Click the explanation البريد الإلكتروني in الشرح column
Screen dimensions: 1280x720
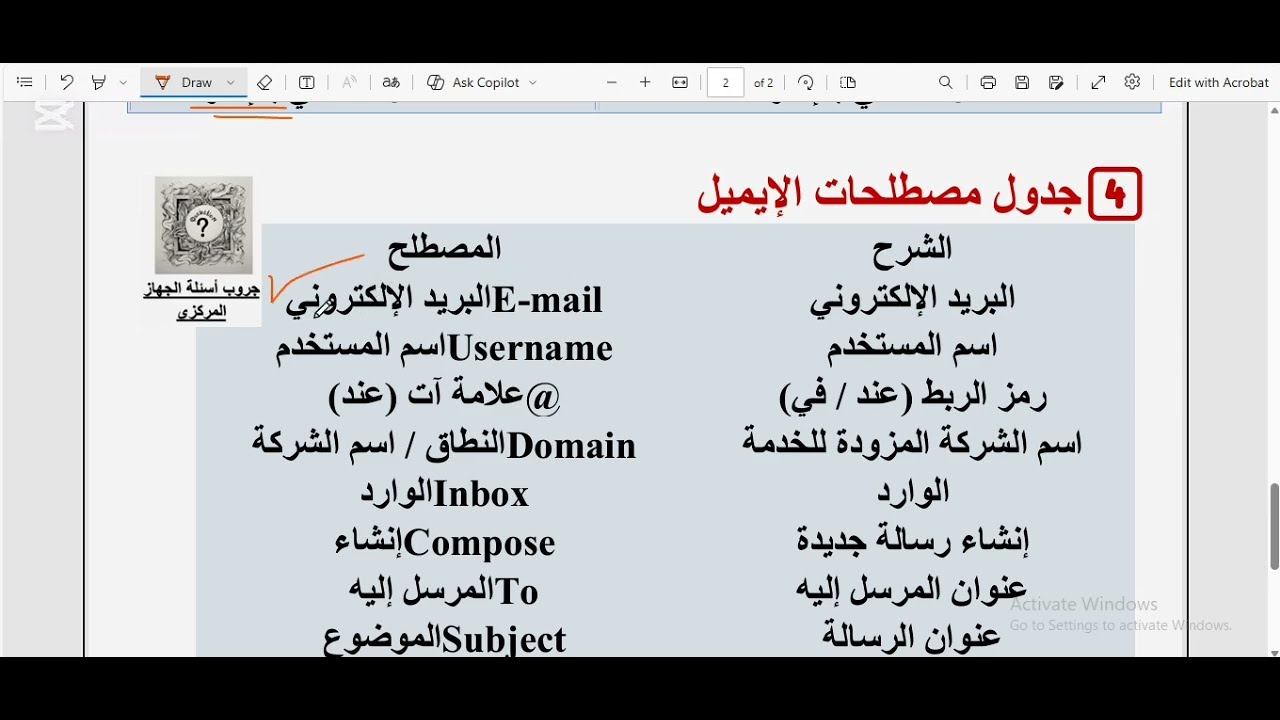tap(912, 298)
